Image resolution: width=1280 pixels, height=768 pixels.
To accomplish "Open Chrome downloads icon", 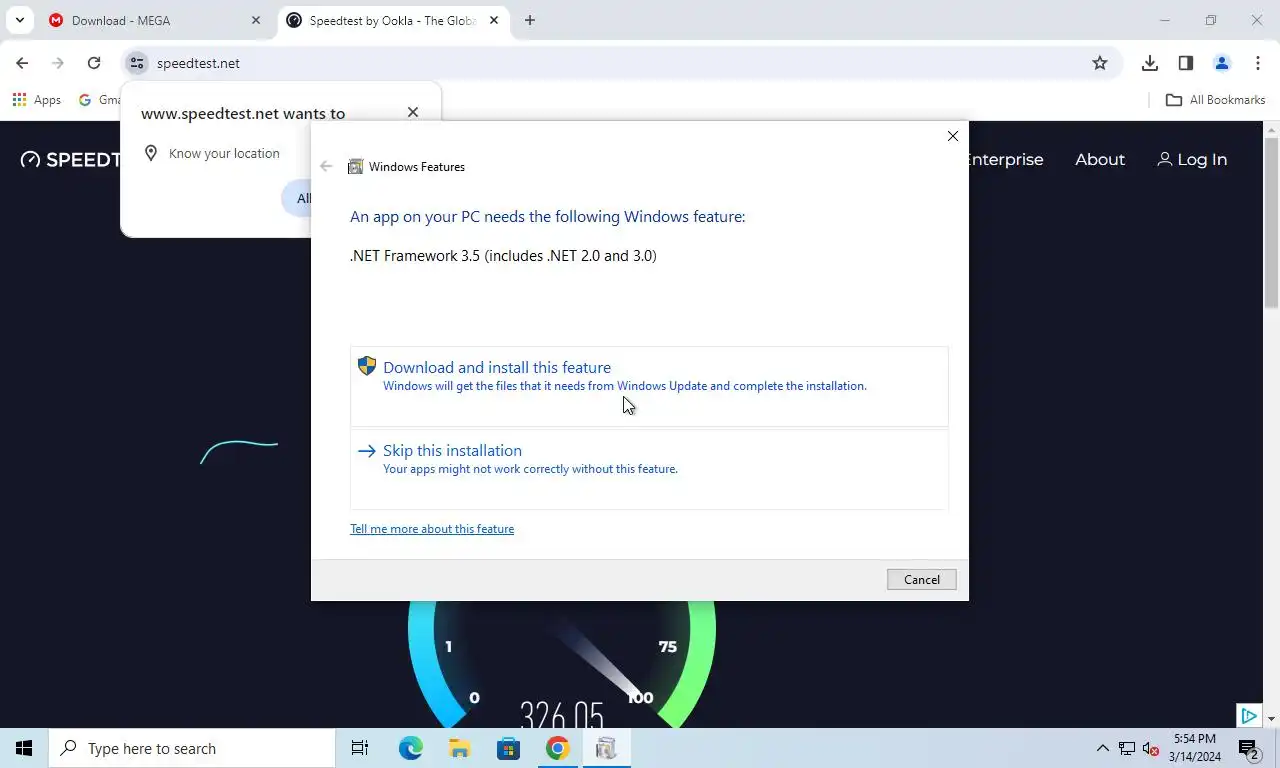I will (1150, 63).
